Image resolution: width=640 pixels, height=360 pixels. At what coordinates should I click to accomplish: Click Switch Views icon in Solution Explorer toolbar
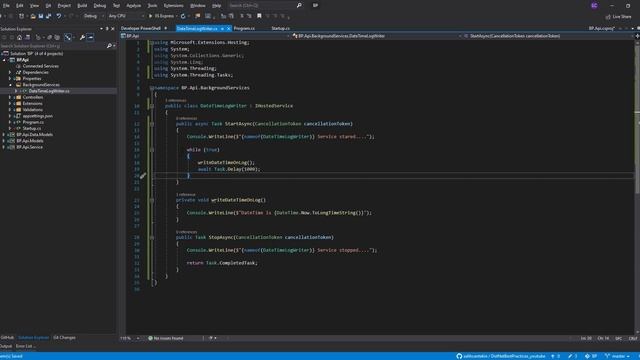point(27,37)
